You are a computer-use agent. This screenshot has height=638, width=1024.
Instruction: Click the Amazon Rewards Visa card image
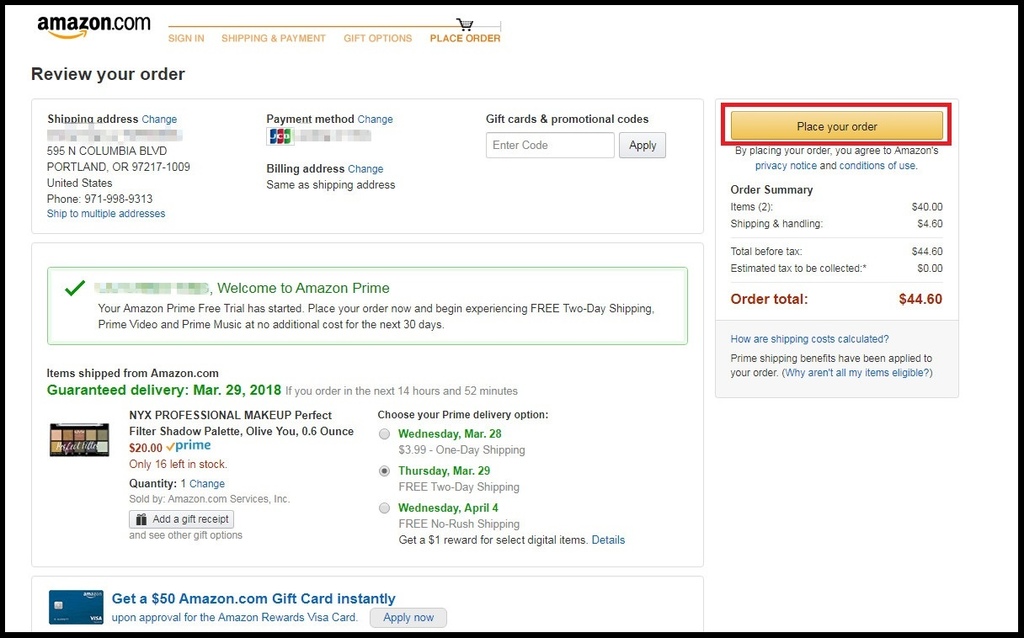point(76,607)
